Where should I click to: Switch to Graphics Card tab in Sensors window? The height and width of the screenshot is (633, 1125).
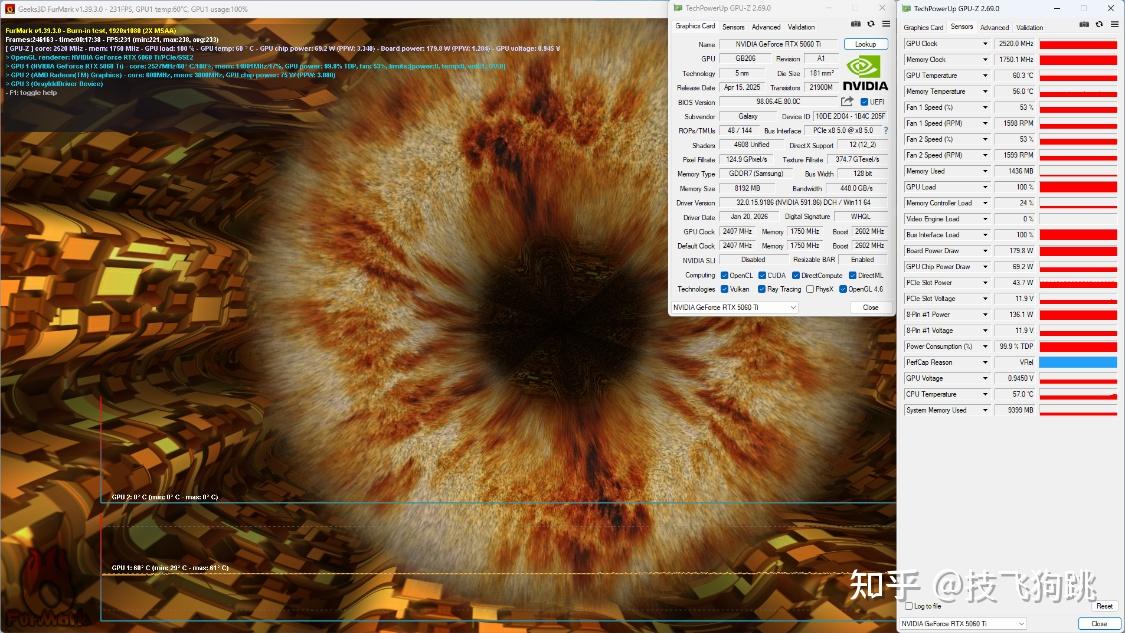pos(923,27)
